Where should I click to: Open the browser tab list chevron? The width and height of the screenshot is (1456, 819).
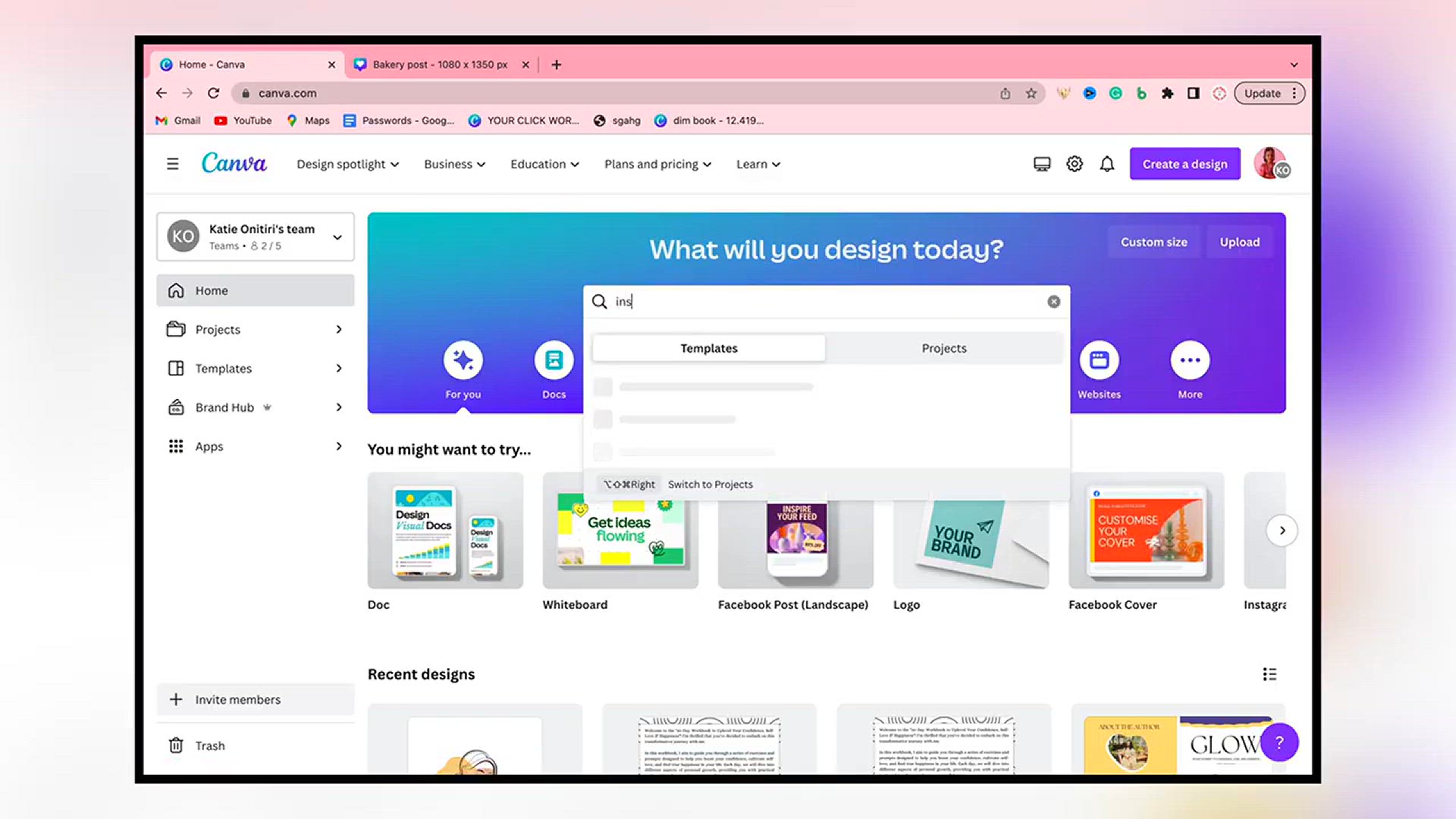1294,64
